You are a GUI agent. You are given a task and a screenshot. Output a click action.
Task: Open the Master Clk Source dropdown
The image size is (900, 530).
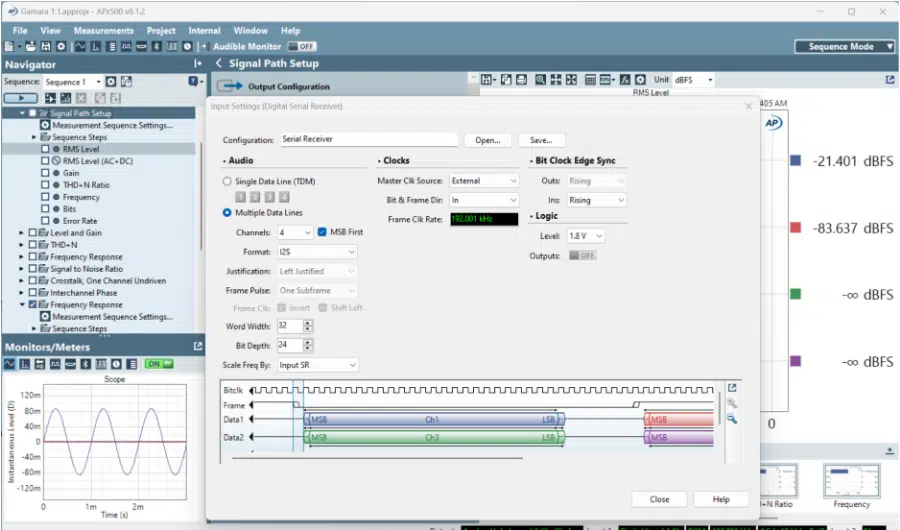(484, 181)
